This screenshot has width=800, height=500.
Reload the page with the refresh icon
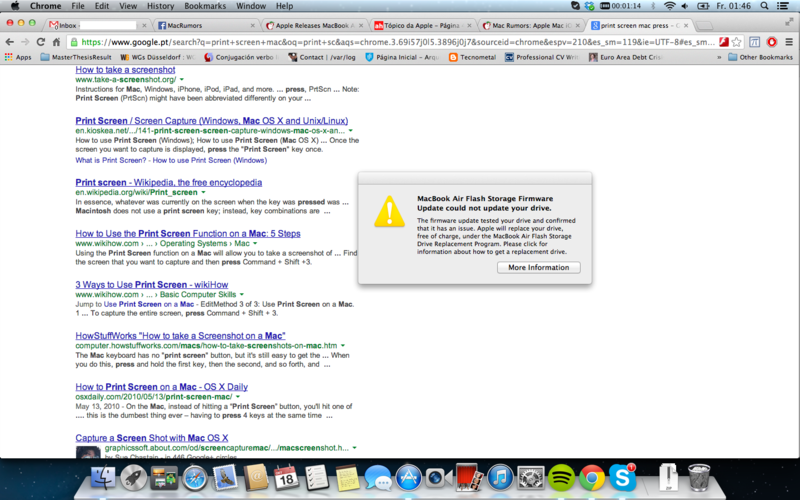tap(41, 42)
